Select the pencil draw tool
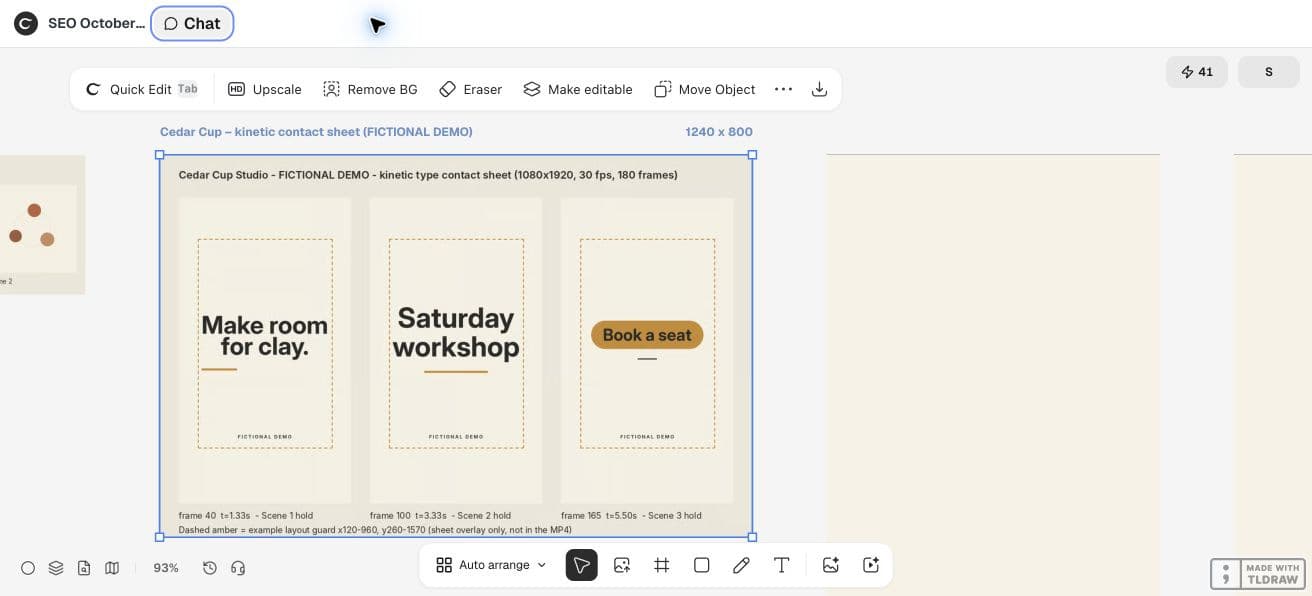1312x596 pixels. [x=741, y=565]
